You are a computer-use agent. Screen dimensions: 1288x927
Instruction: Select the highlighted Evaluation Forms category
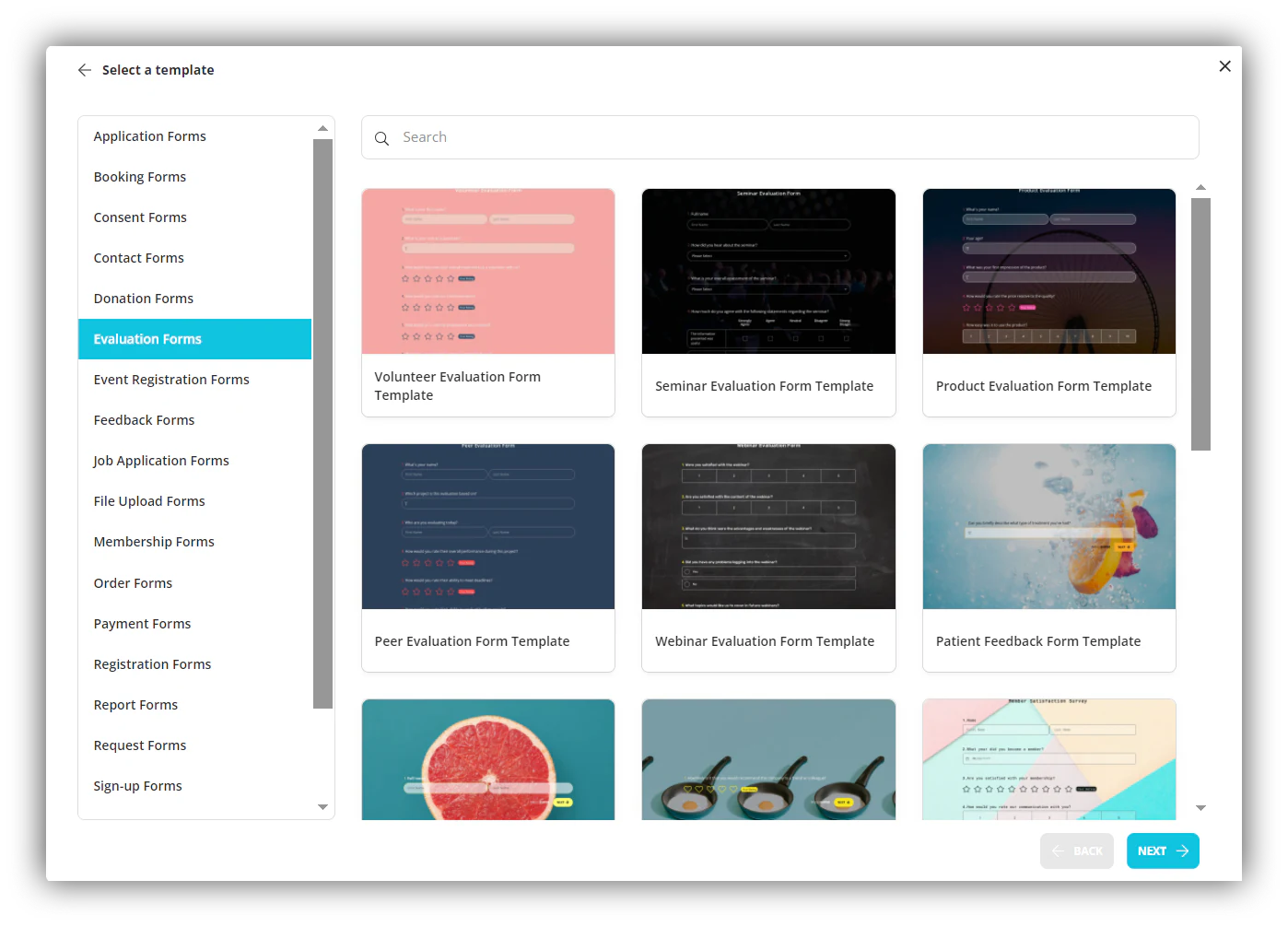(x=194, y=339)
